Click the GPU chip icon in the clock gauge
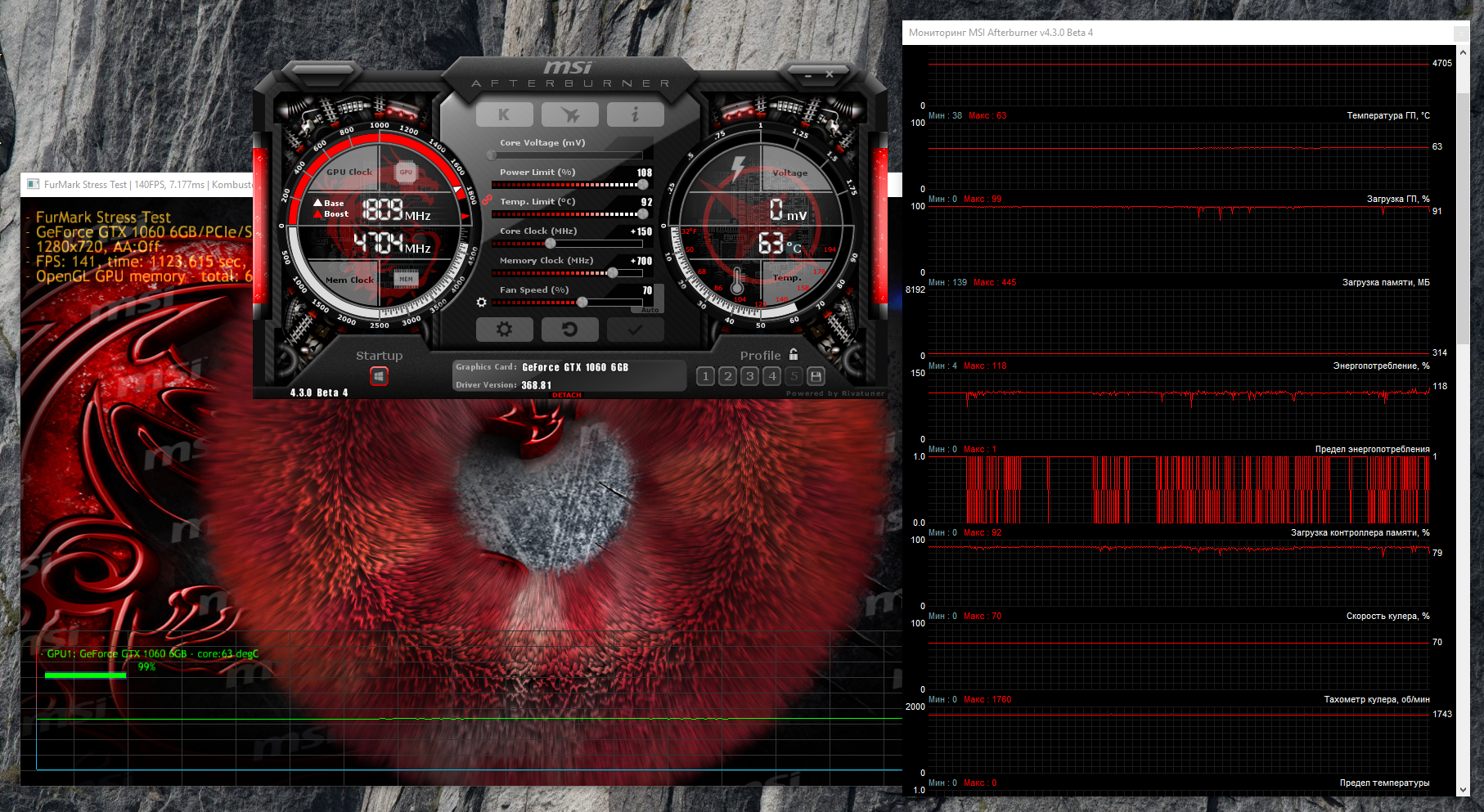This screenshot has height=812, width=1484. coord(406,172)
